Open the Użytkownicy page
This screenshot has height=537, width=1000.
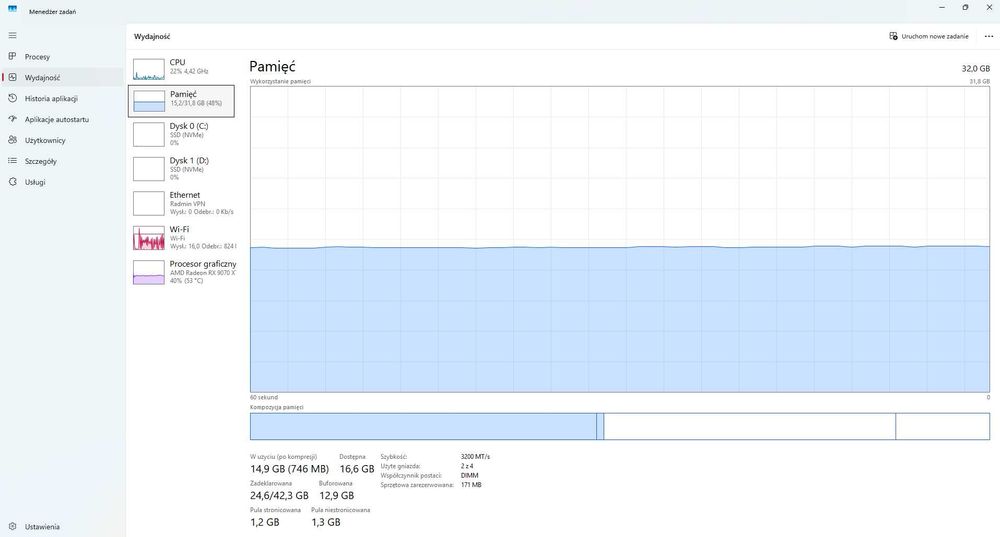[62, 140]
